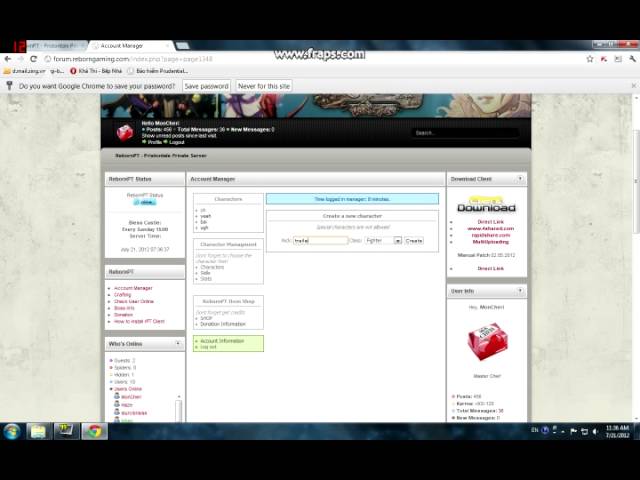Click the Save password button
The image size is (640, 480).
(207, 86)
